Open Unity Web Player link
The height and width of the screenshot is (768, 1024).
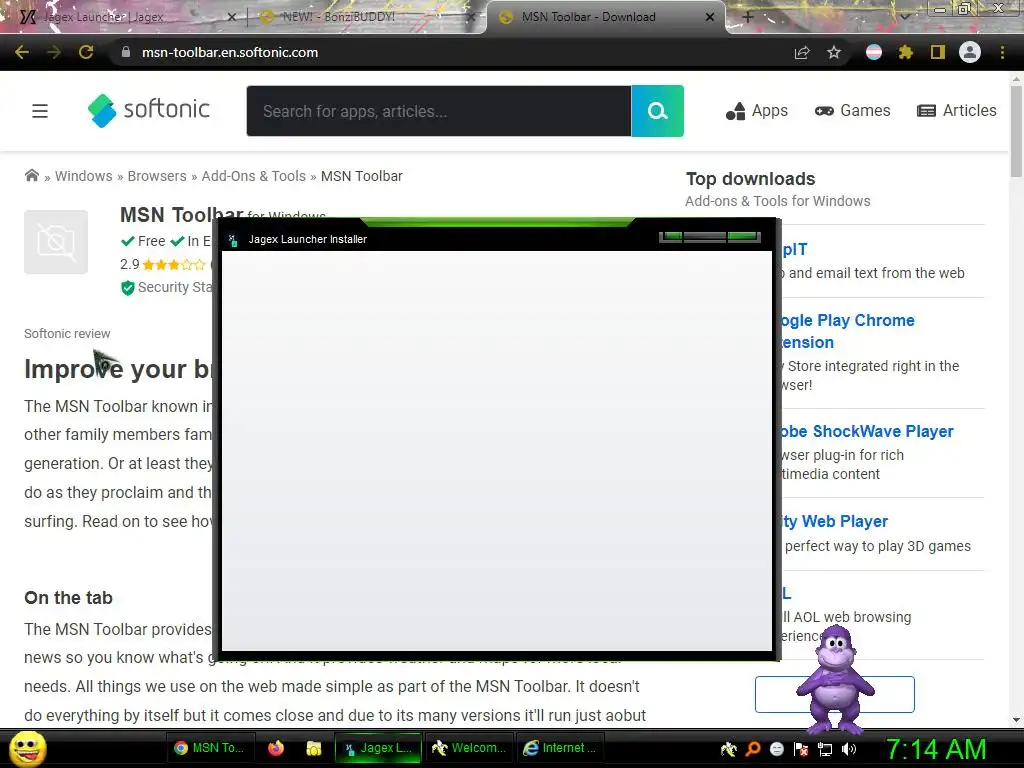tap(835, 521)
